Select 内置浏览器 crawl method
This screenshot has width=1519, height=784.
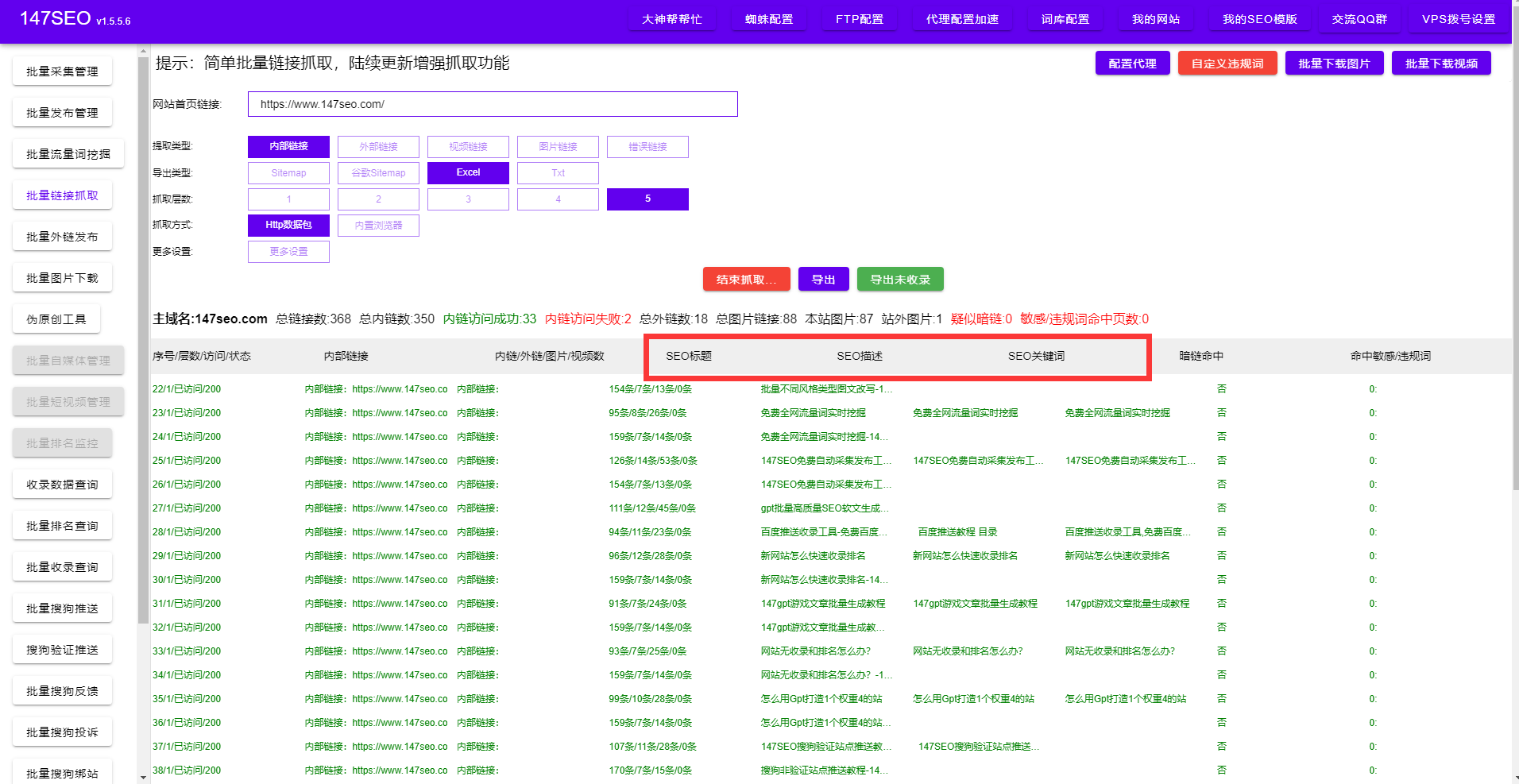(378, 225)
